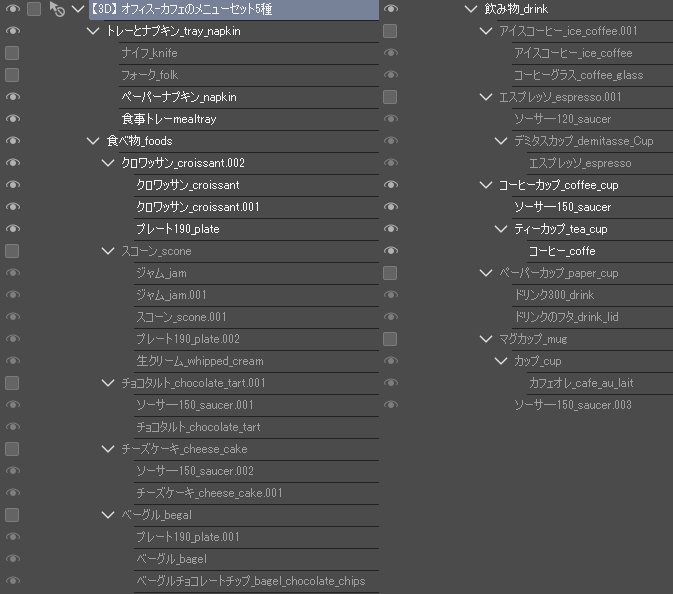Collapse the デミタスカップ_demitasse_Cup node
This screenshot has width=673, height=594.
(501, 141)
